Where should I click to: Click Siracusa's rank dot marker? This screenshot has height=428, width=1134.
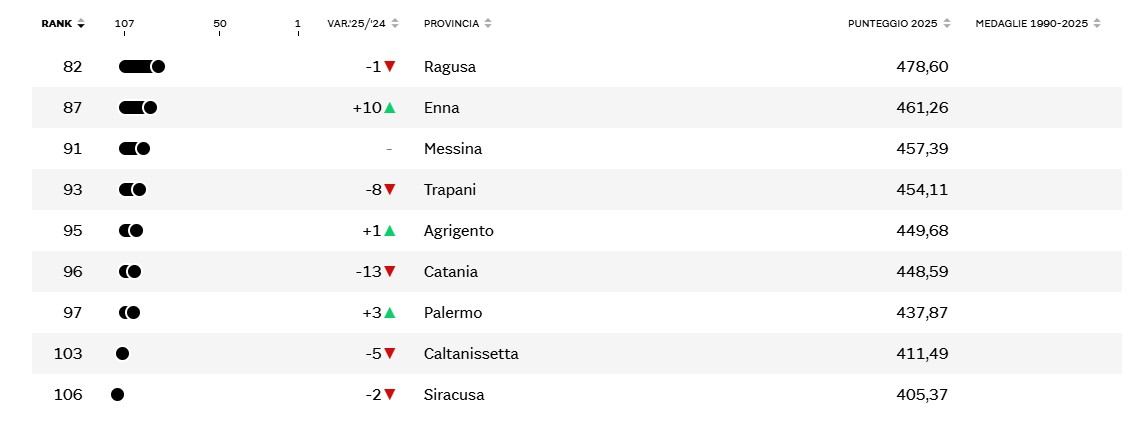(x=117, y=395)
